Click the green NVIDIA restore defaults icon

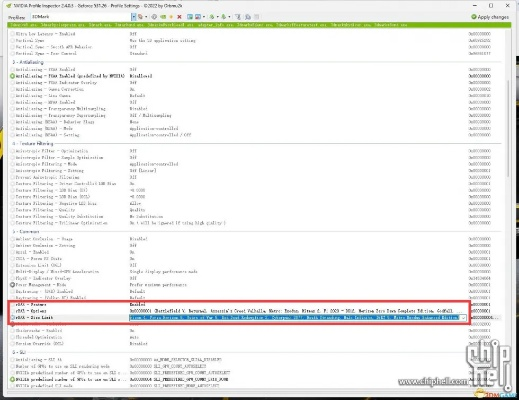[163, 17]
